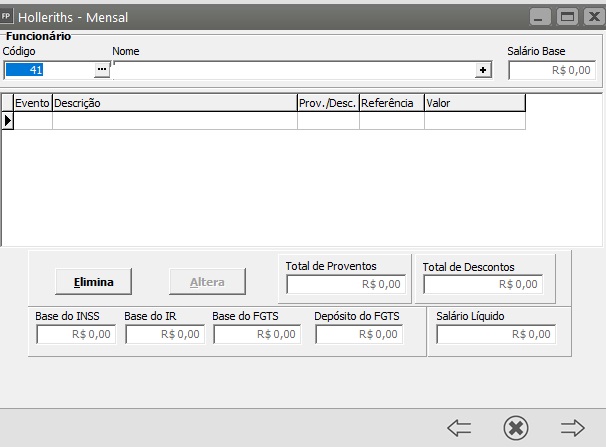Focus the Nome text field
This screenshot has height=447, width=606.
294,70
